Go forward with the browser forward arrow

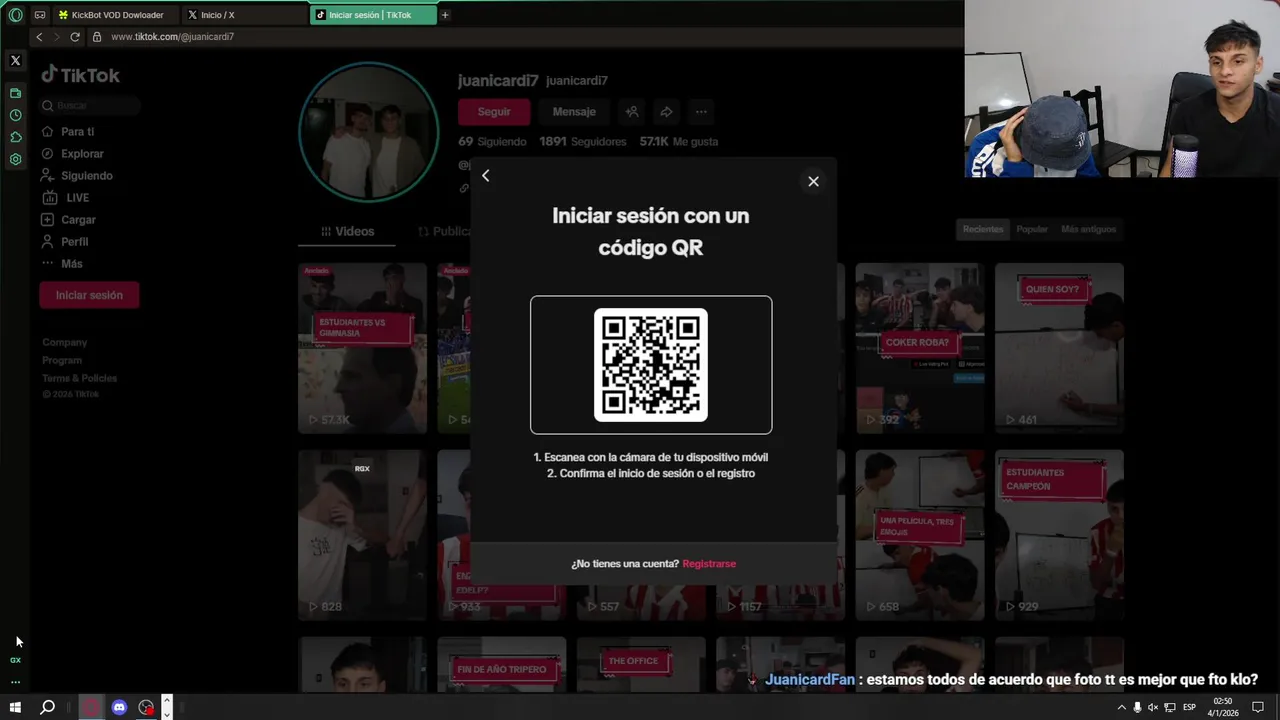[x=56, y=37]
